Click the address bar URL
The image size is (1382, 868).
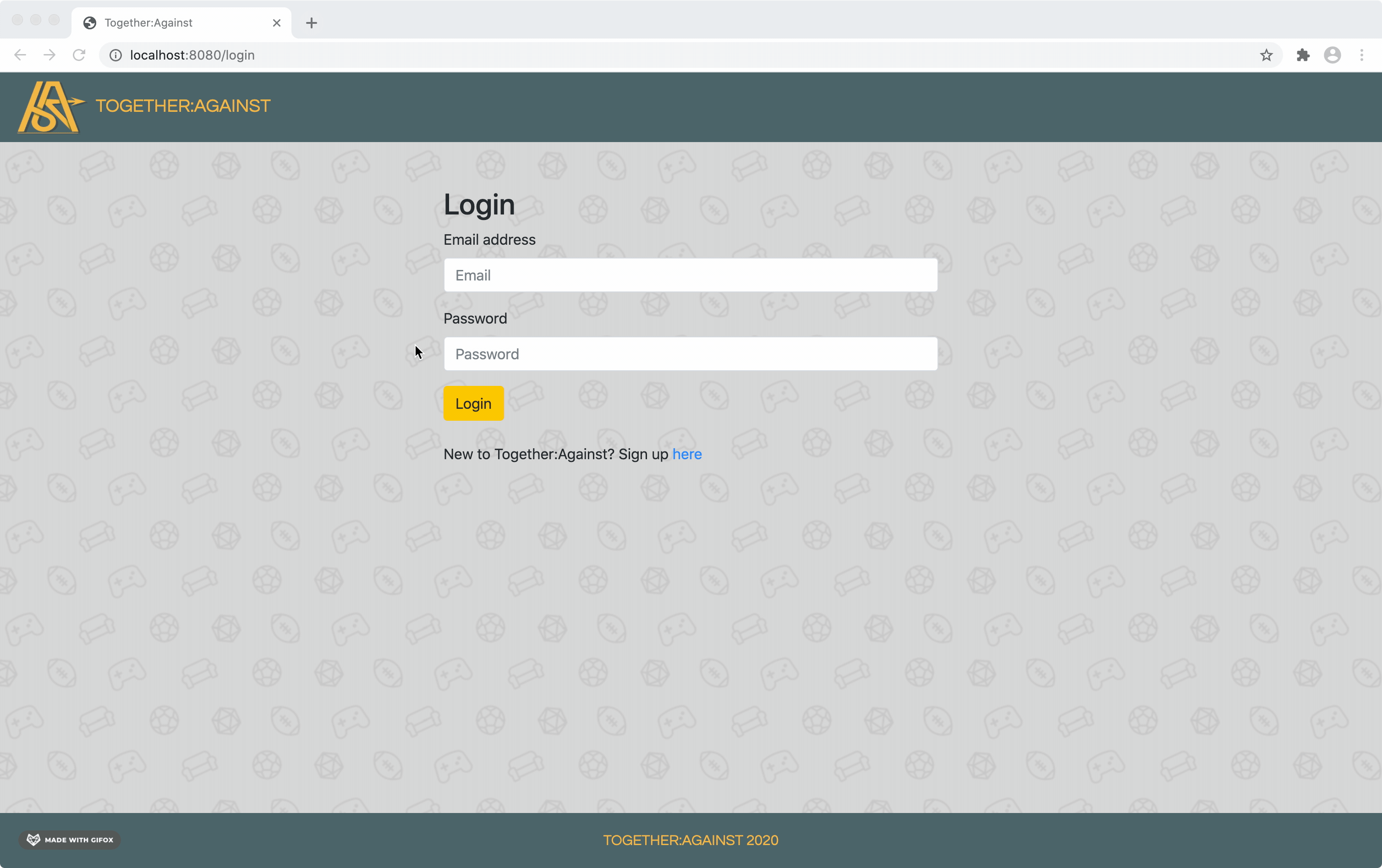click(192, 55)
